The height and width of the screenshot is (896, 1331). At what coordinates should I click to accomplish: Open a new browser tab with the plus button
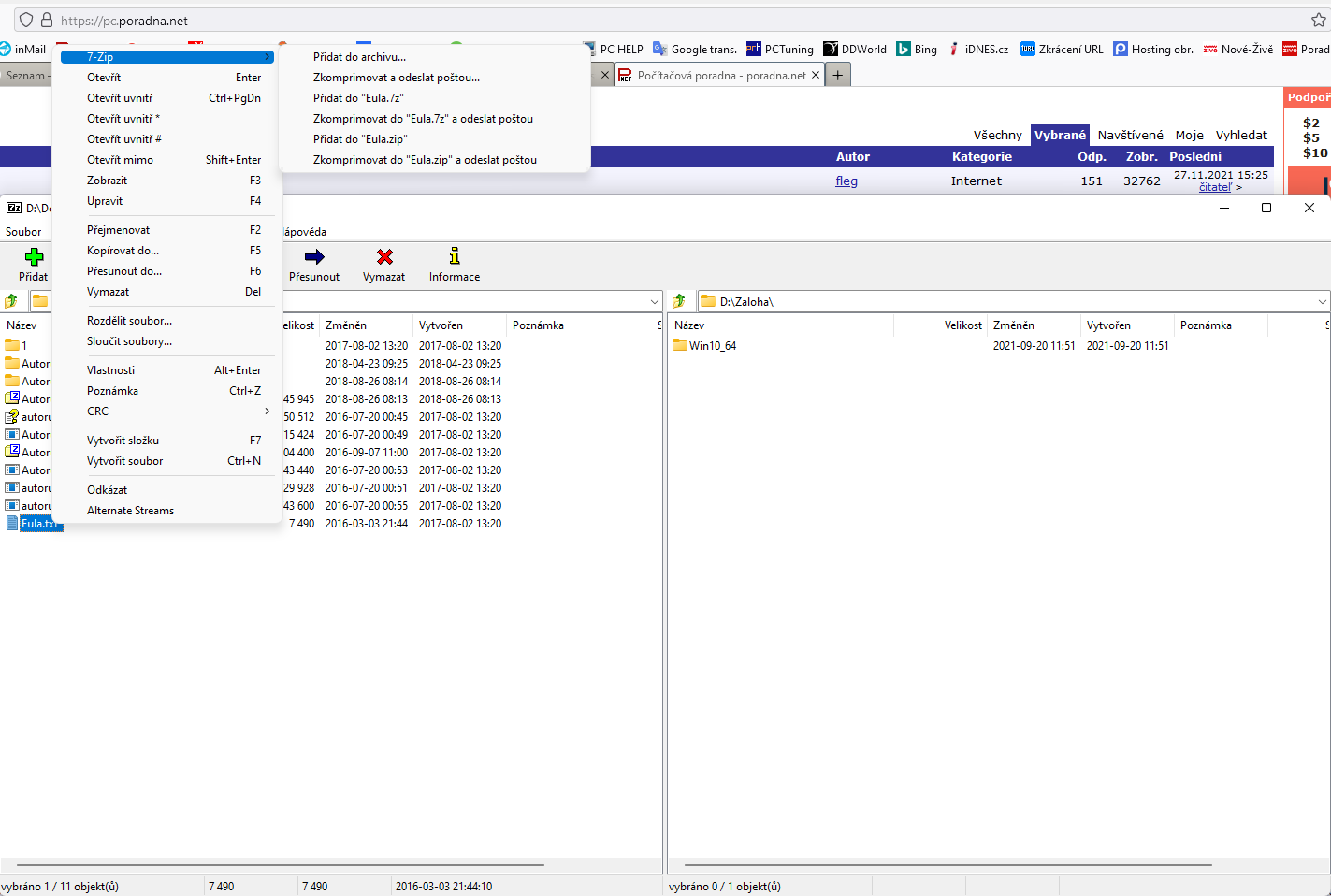pyautogui.click(x=838, y=75)
